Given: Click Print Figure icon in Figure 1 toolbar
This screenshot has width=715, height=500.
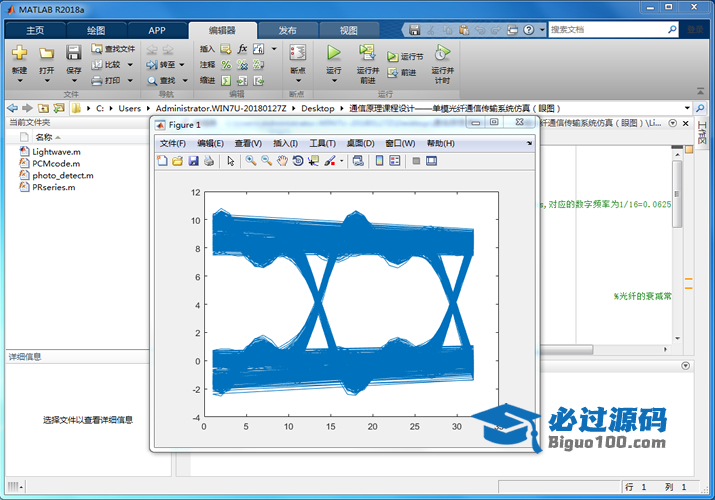Looking at the screenshot, I should 209,160.
